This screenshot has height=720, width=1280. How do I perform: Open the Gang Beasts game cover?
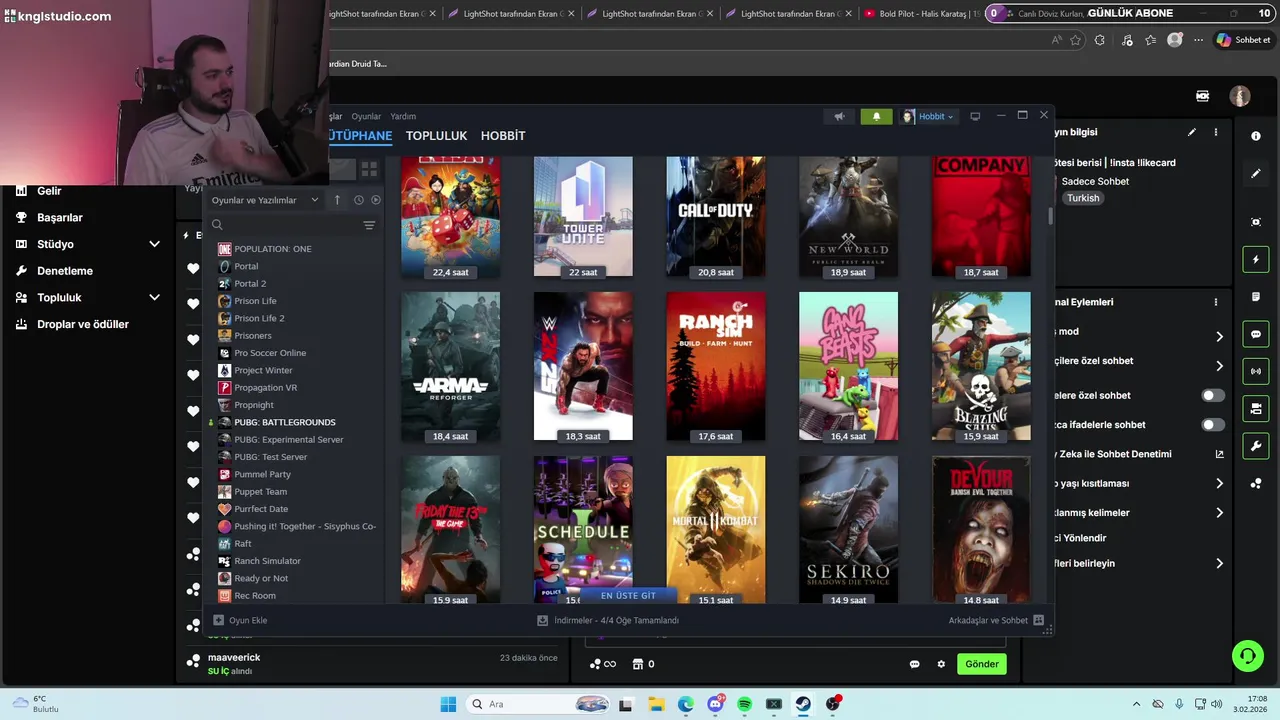click(x=848, y=366)
